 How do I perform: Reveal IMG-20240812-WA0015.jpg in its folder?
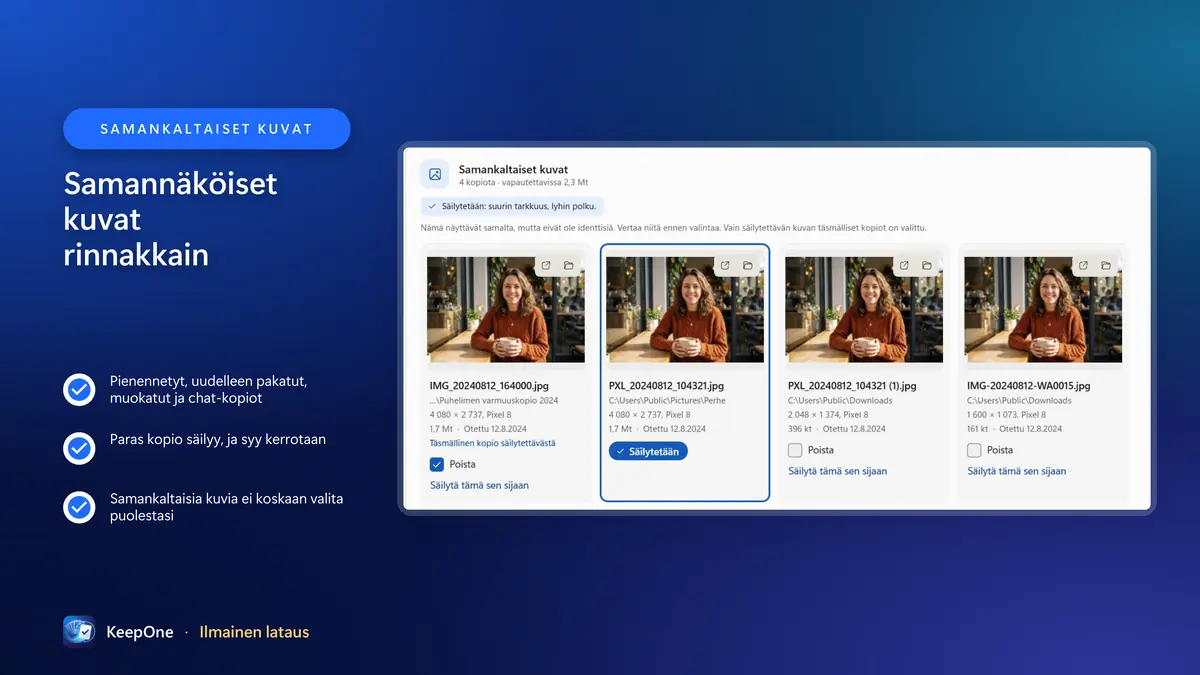[1106, 265]
